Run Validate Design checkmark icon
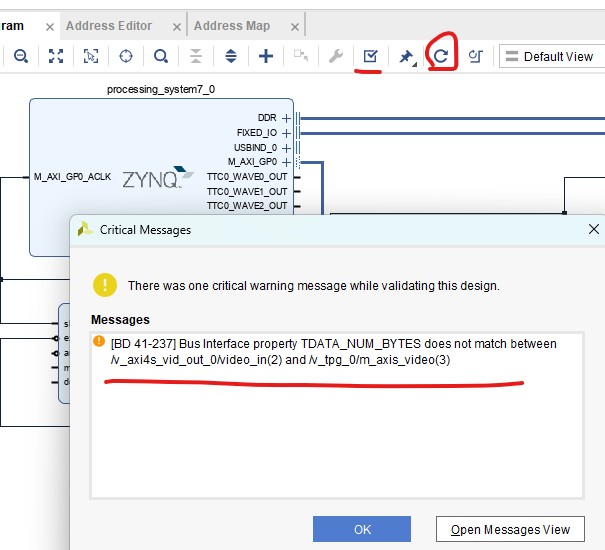Screen dimensions: 605x550 coord(370,57)
